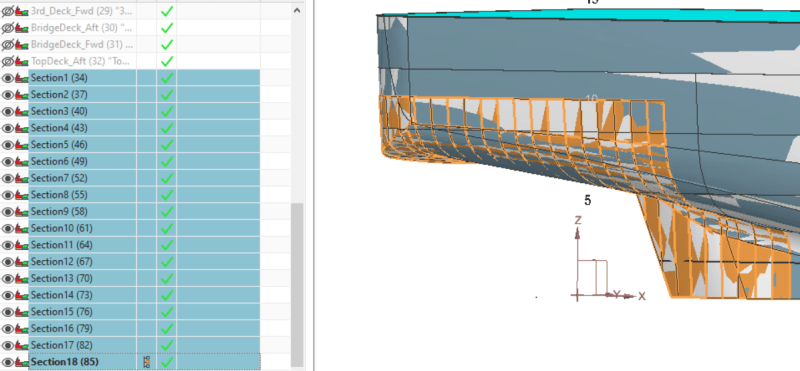Click the sketch icon of Section2 (37)
Image resolution: width=800 pixels, height=371 pixels.
(x=21, y=95)
